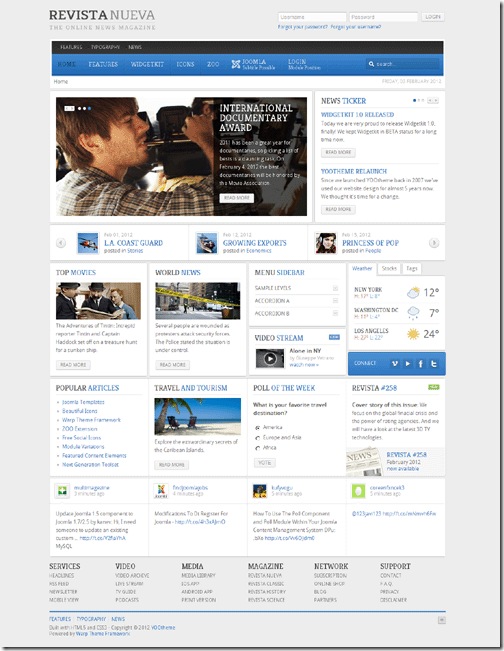Open the Icons menu item
504x651 pixels.
pyautogui.click(x=185, y=64)
